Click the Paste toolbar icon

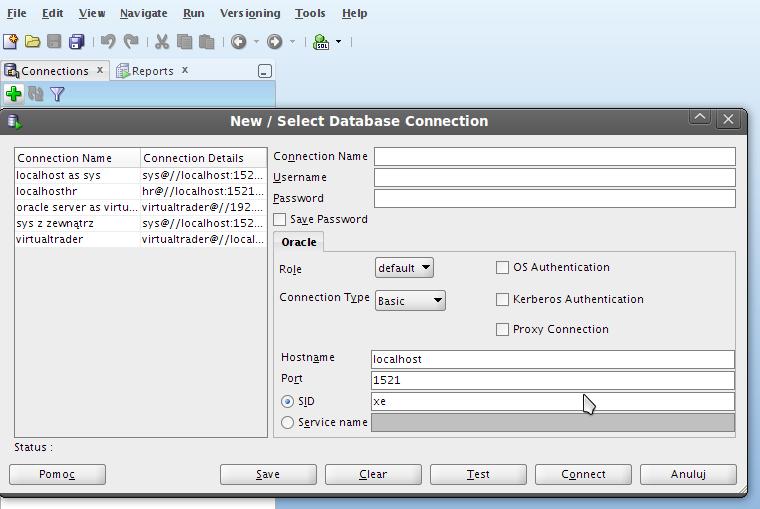tap(206, 42)
